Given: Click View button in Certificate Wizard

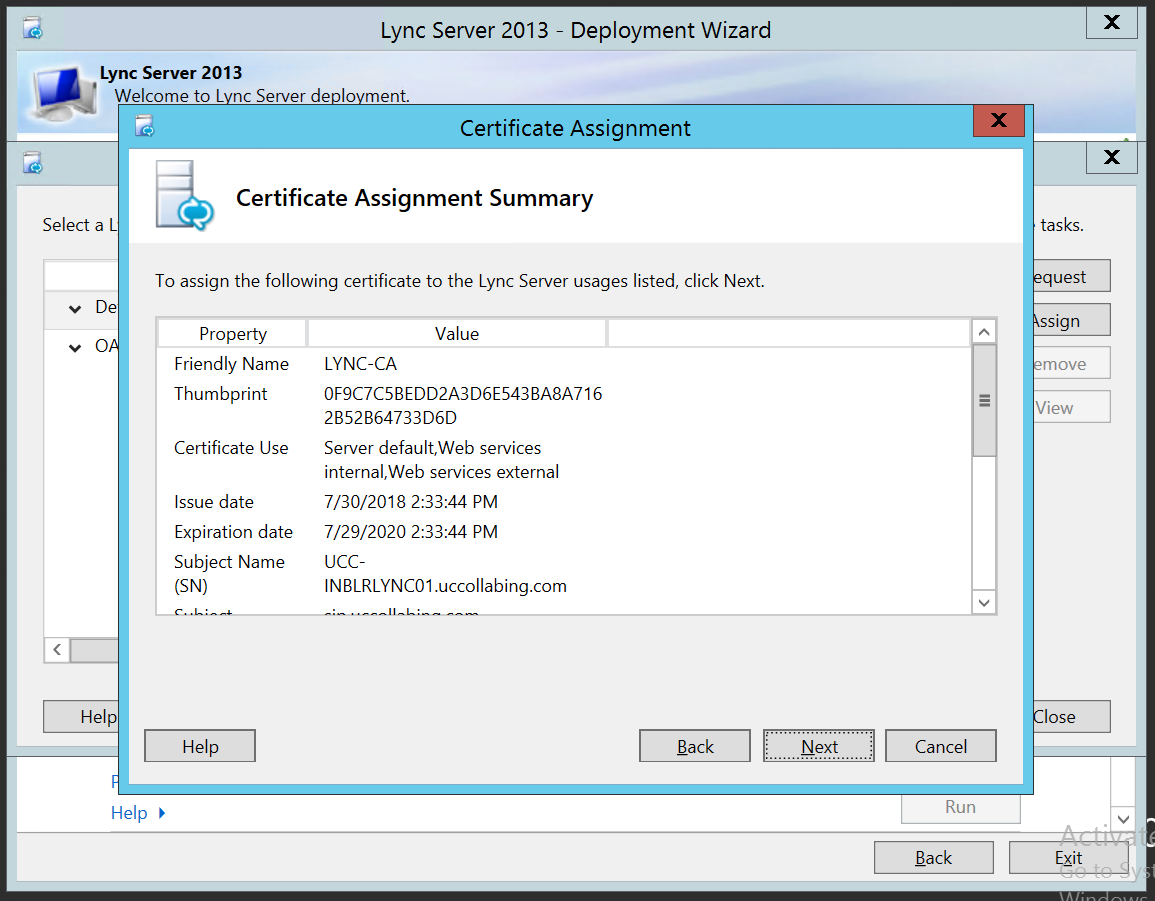Looking at the screenshot, I should [1072, 407].
